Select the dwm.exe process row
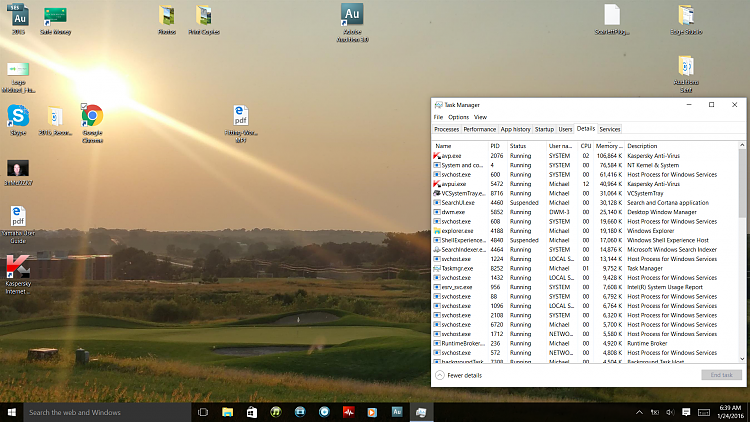The height and width of the screenshot is (422, 750). (x=585, y=212)
